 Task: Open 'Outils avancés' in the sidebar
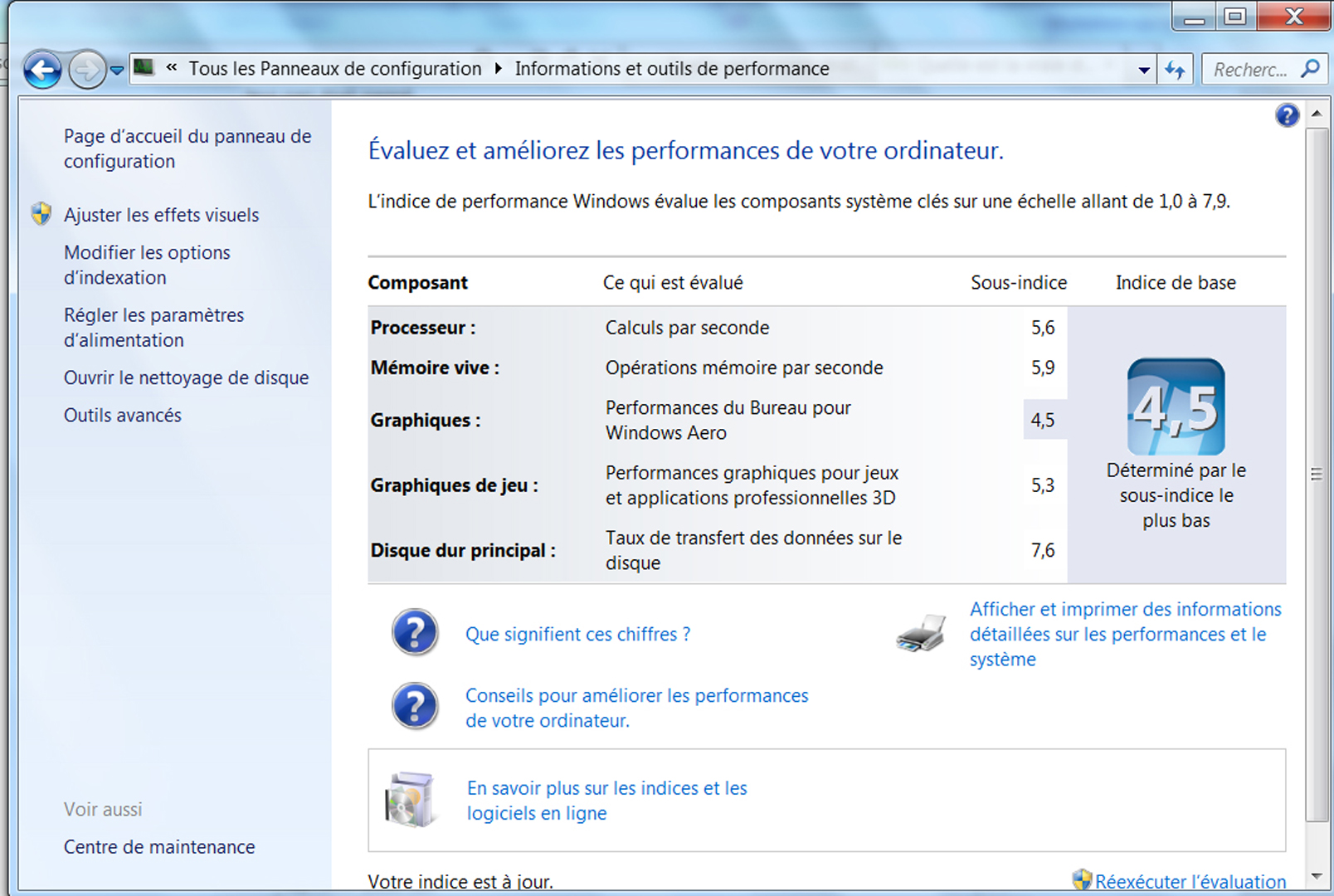[x=123, y=416]
